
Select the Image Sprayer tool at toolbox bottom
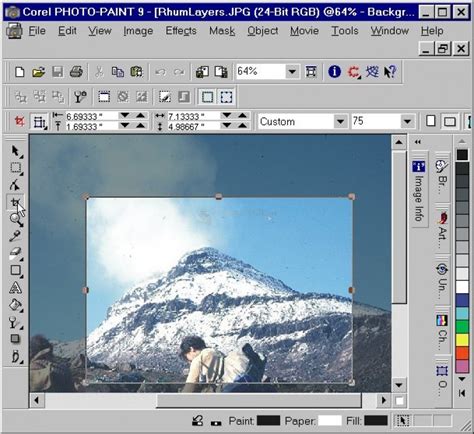[15, 357]
